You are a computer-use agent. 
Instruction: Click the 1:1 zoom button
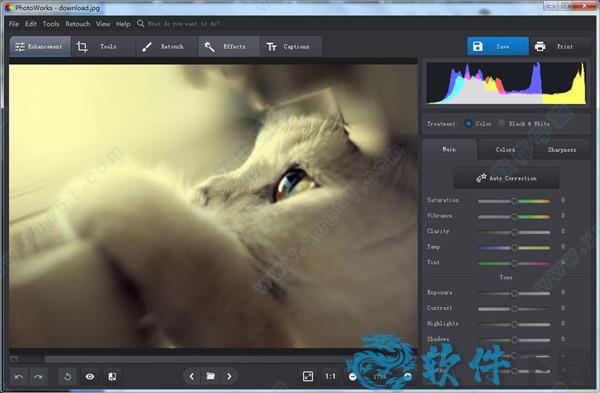[x=330, y=377]
